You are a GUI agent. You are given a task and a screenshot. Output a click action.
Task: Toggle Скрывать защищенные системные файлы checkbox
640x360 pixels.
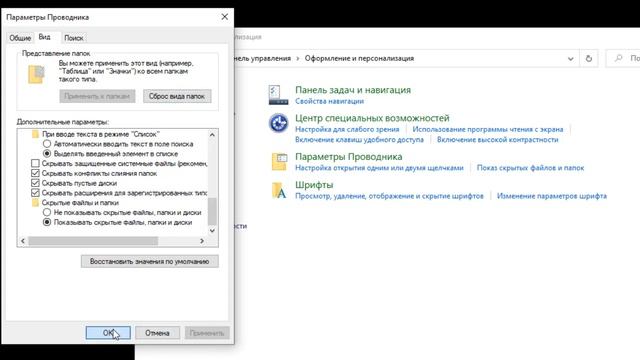(36, 164)
